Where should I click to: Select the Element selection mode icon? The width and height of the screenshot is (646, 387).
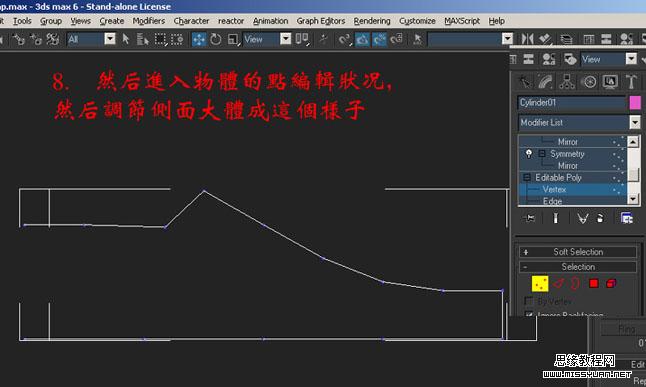coord(611,284)
